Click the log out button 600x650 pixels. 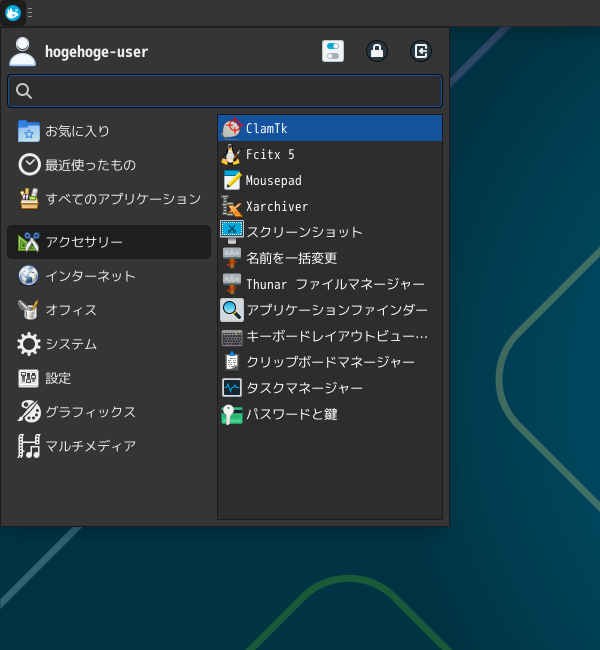click(x=421, y=51)
